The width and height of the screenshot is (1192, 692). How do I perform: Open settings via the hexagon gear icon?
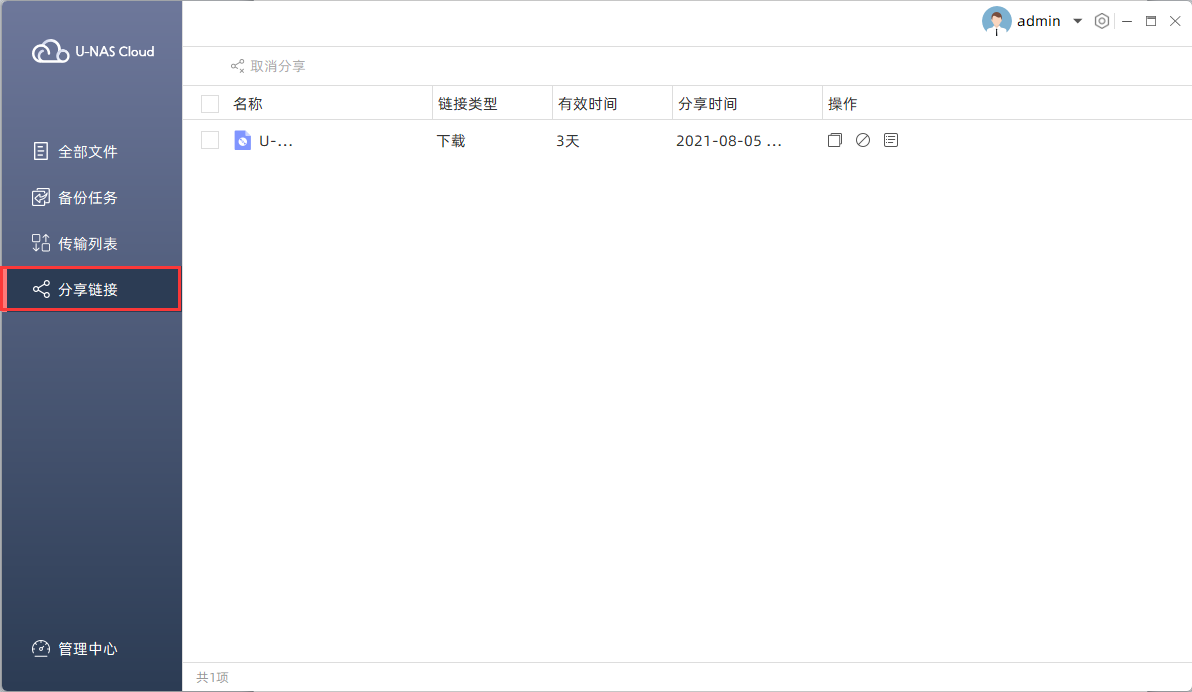1102,21
